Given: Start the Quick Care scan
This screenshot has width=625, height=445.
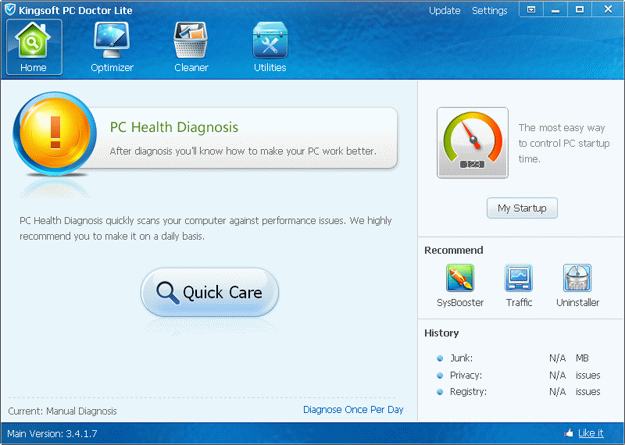Looking at the screenshot, I should tap(209, 293).
